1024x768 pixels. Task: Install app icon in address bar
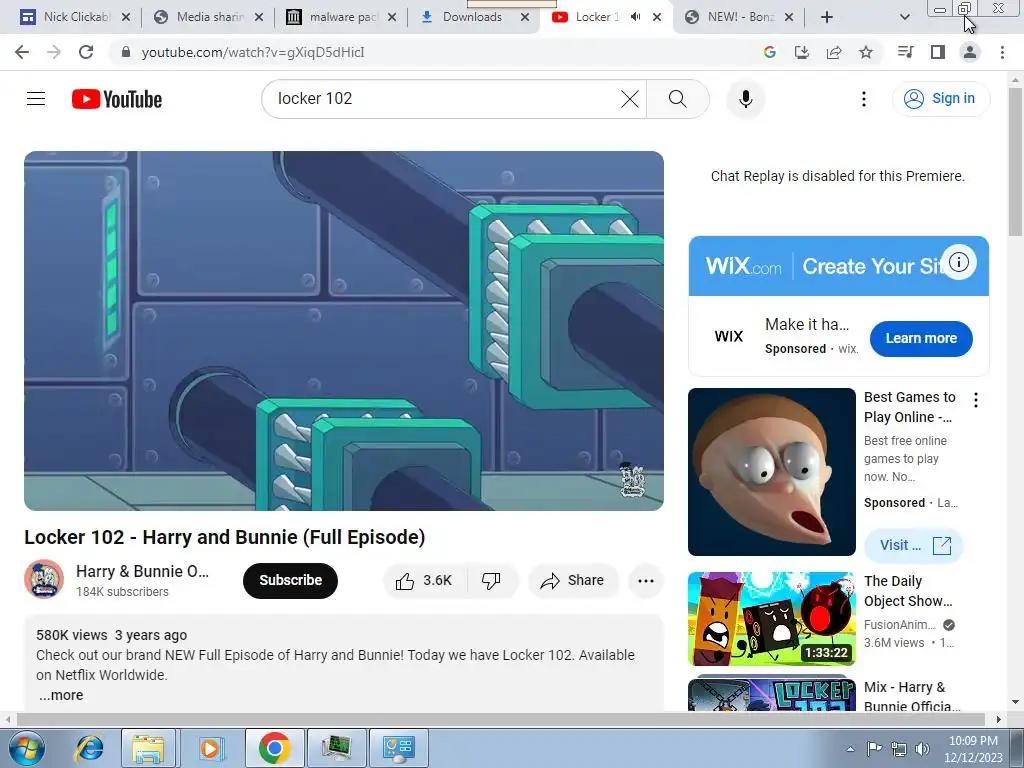tap(801, 52)
